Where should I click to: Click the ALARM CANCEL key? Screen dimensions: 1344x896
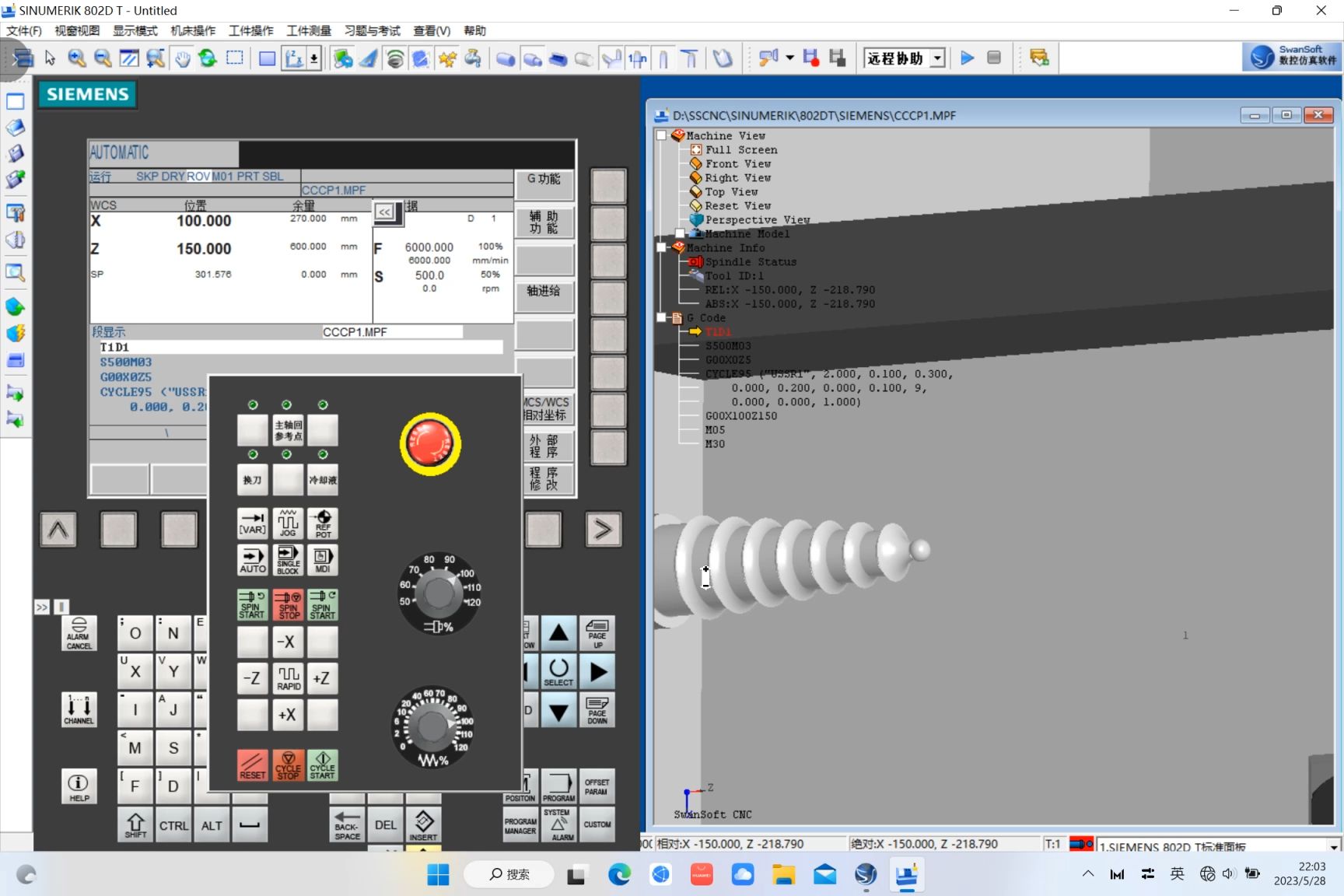(79, 633)
